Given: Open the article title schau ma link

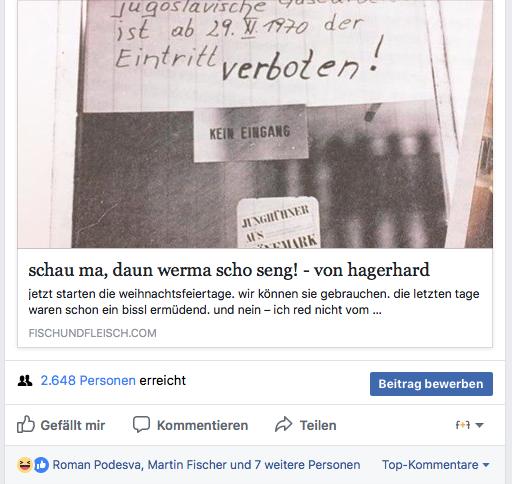Looking at the screenshot, I should point(229,270).
